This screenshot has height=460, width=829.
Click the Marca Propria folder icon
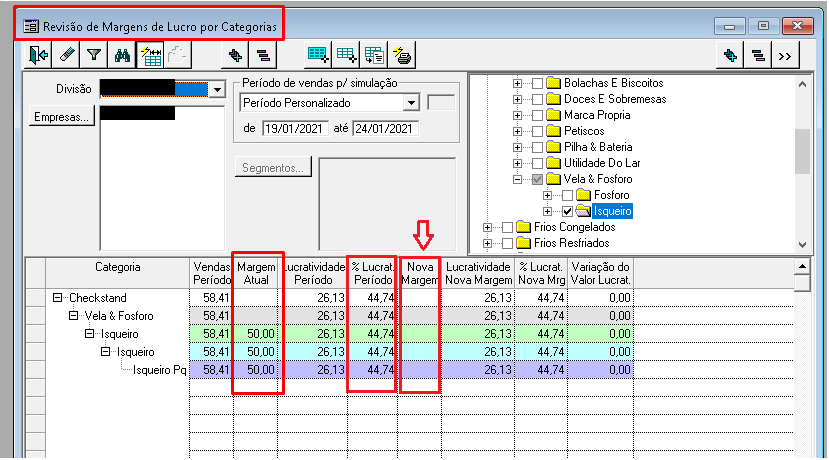pos(554,115)
